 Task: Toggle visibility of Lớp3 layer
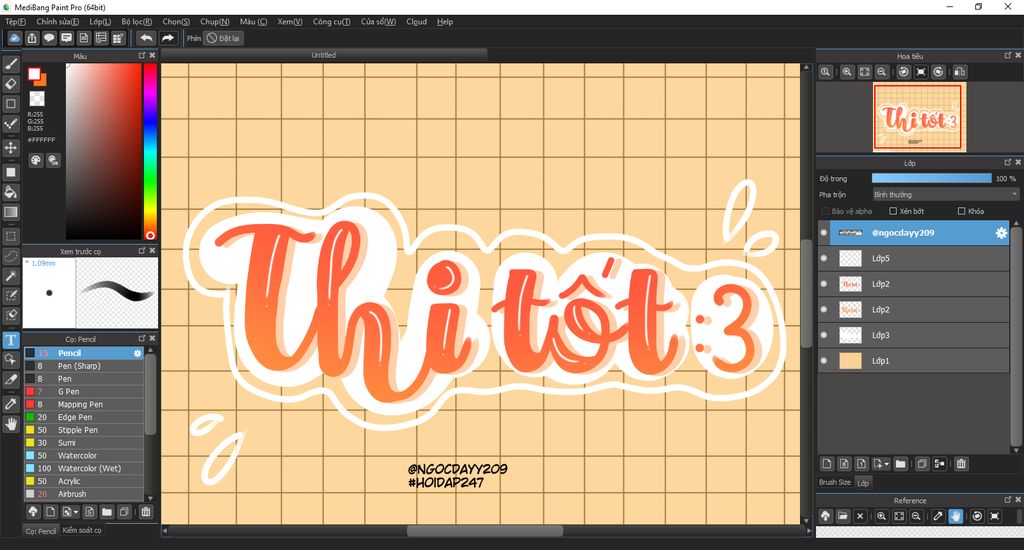click(824, 335)
